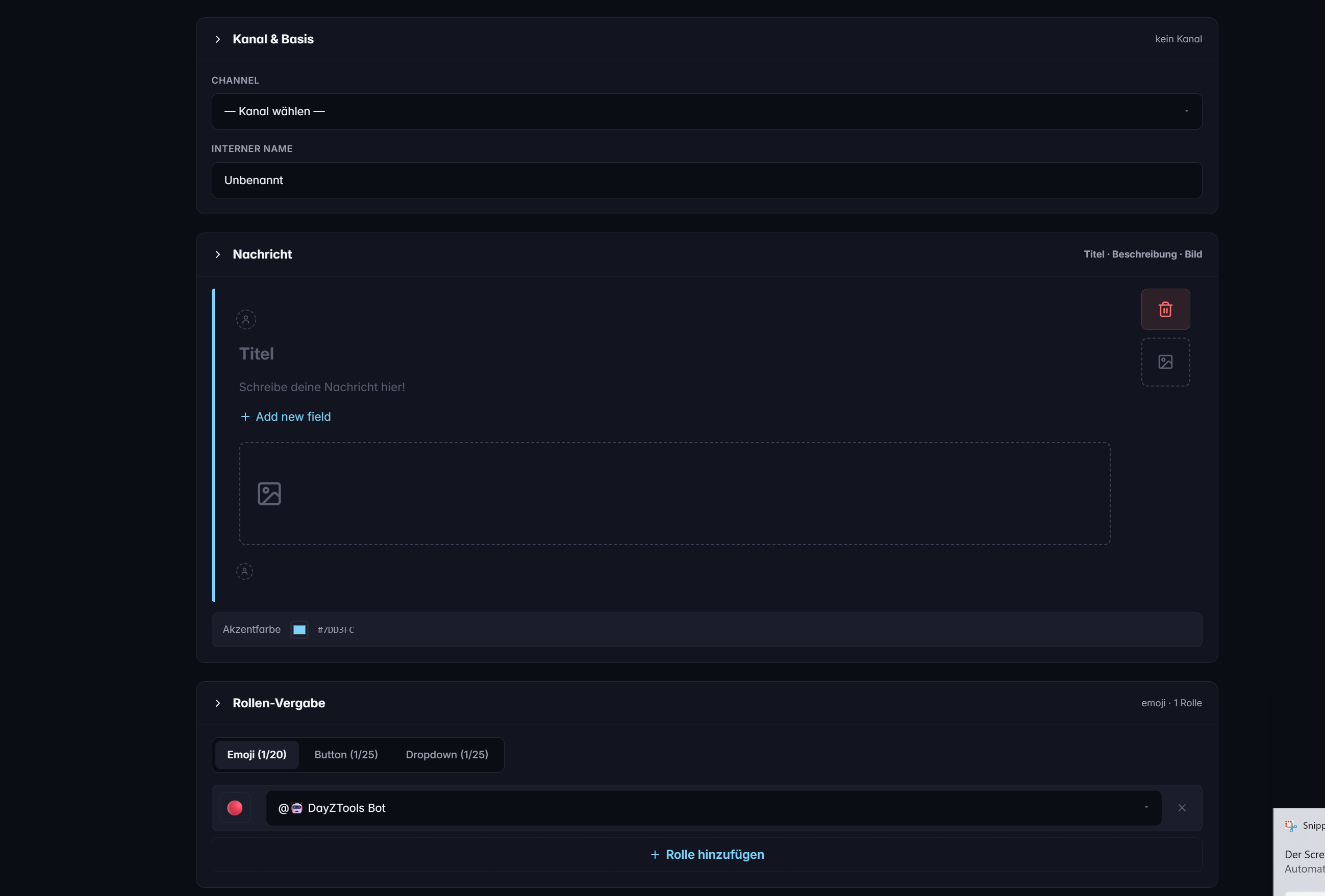Screen dimensions: 1325x896
Task: Click the red emoji circle next to the role
Action: (235, 808)
